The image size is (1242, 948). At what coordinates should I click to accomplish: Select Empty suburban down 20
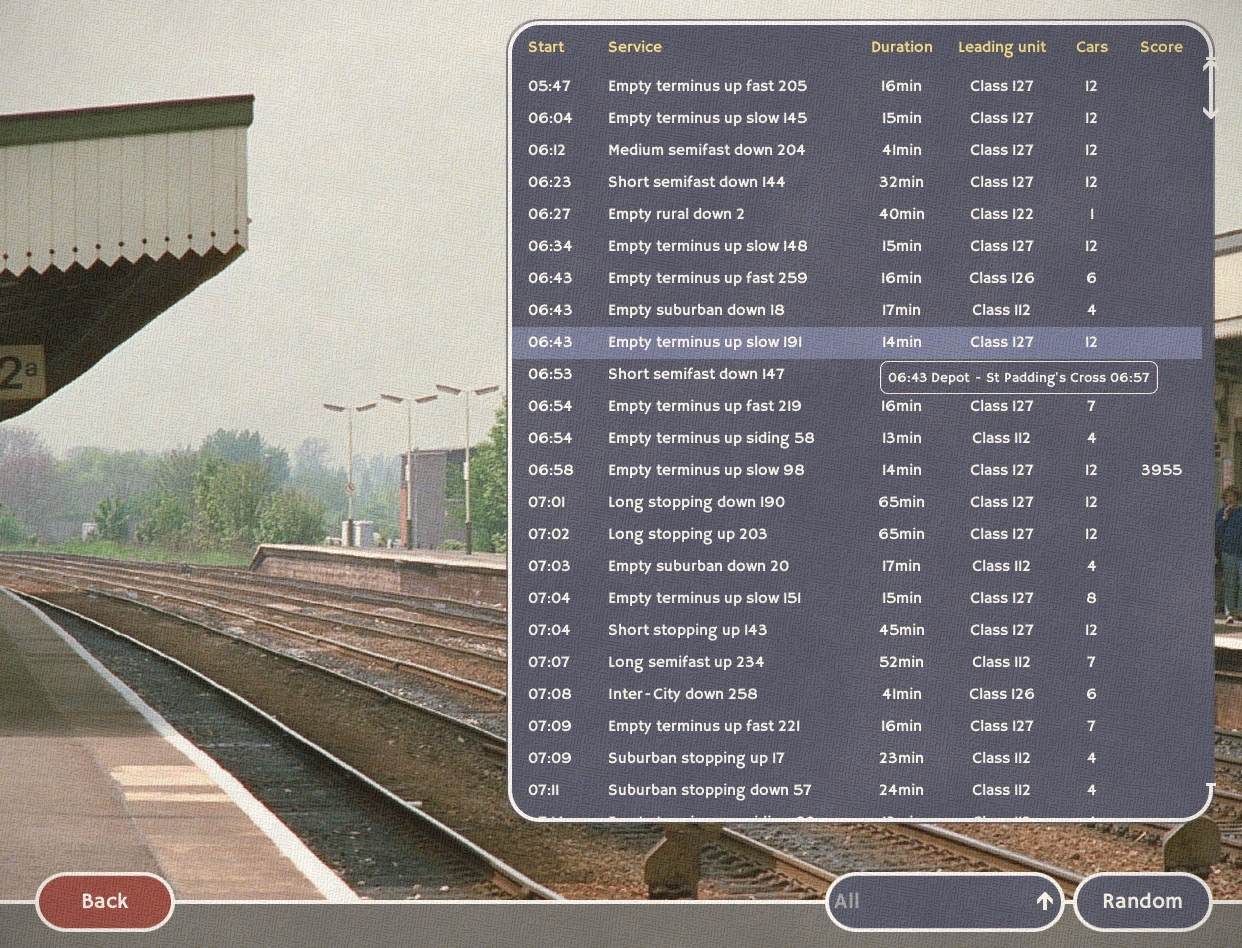(857, 566)
